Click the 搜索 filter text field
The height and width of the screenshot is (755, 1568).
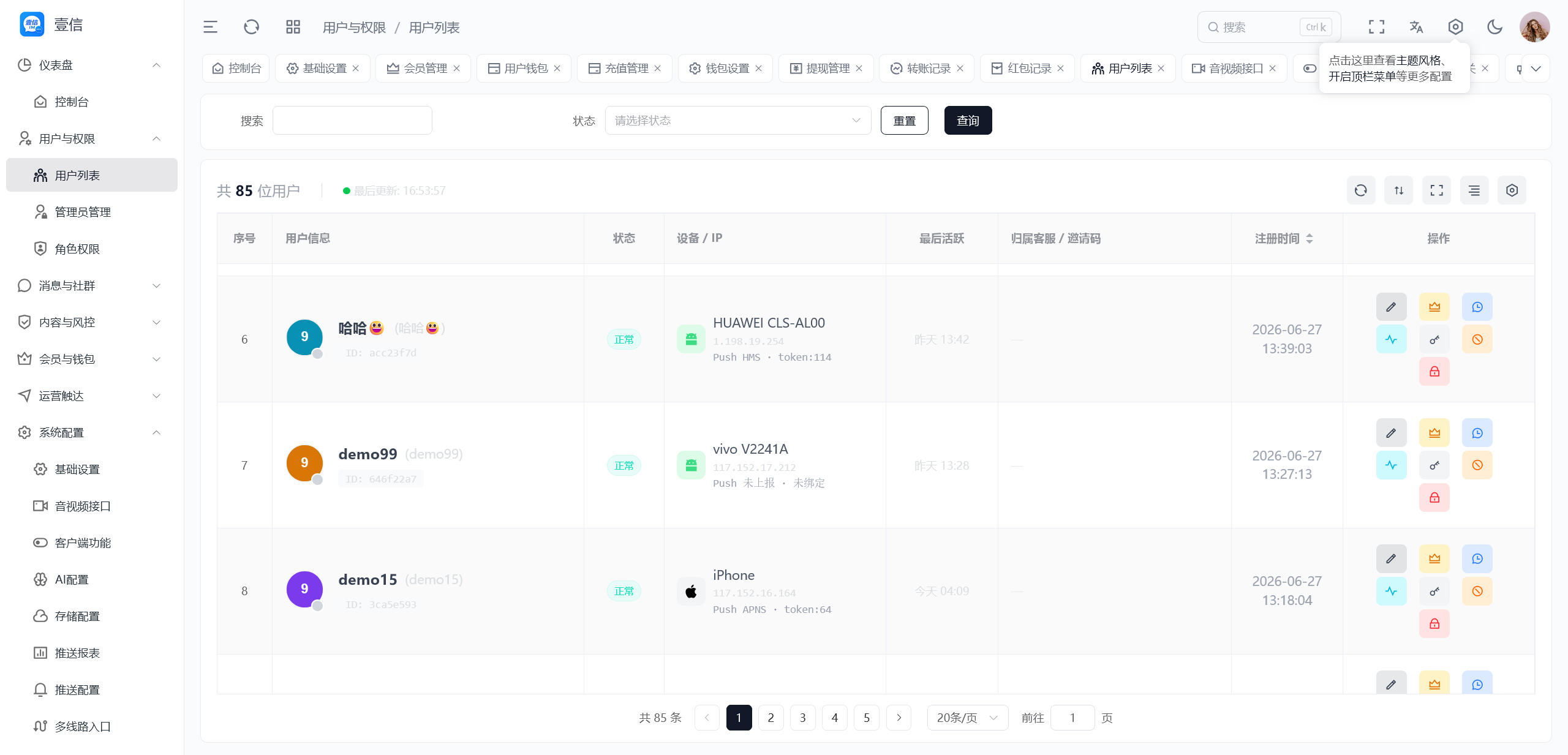[352, 121]
